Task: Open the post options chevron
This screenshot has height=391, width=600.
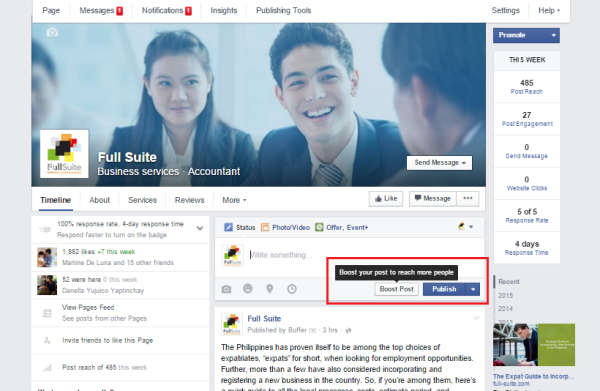Action: tap(476, 318)
